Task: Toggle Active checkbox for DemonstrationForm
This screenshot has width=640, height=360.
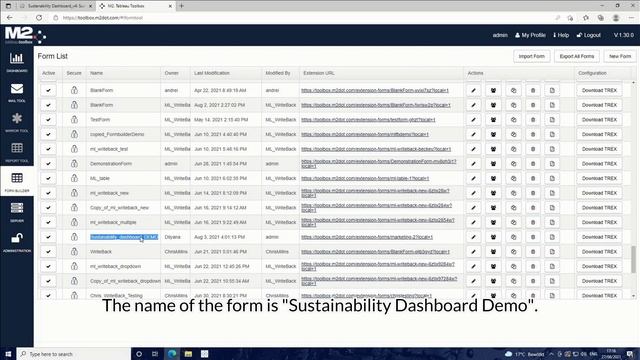Action: (x=48, y=164)
